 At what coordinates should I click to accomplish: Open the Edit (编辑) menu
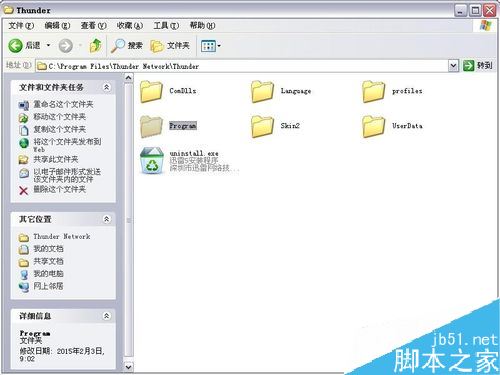[57, 25]
